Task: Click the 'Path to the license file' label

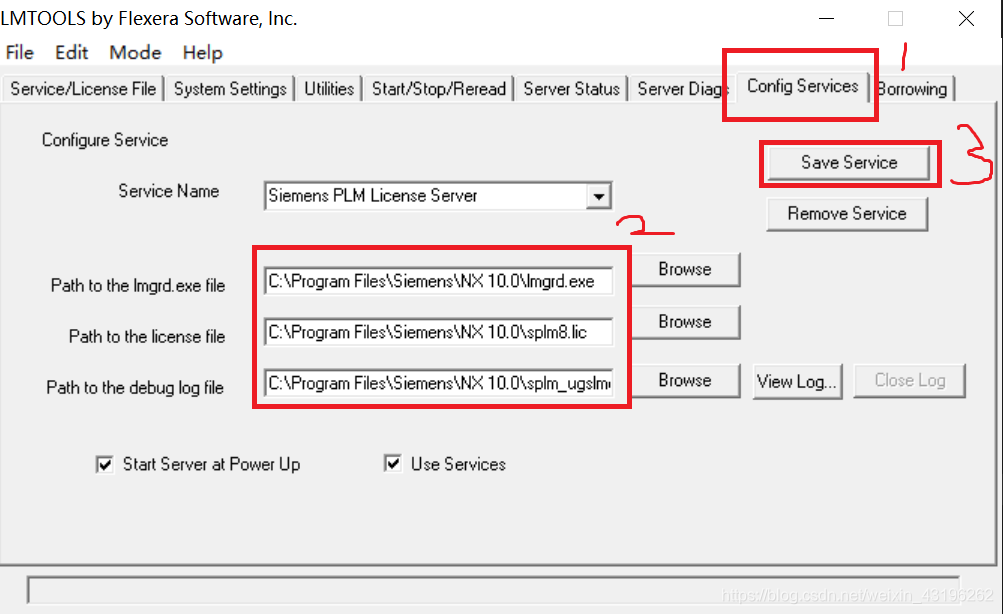Action: 147,336
